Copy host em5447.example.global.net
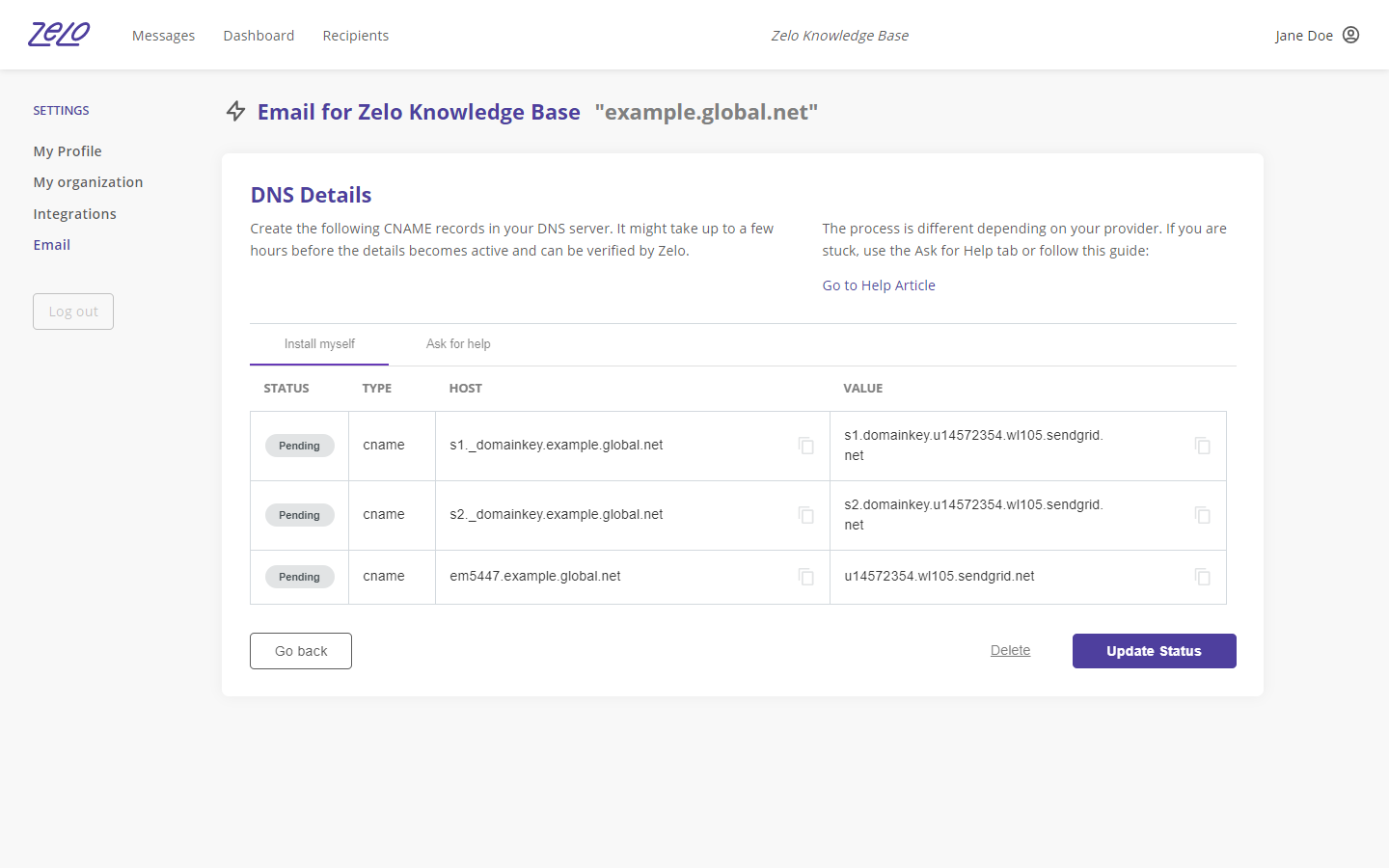The height and width of the screenshot is (868, 1389). pyautogui.click(x=806, y=577)
